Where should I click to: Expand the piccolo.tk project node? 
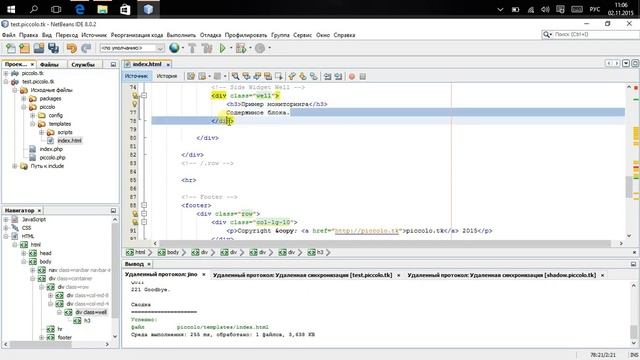(6, 73)
